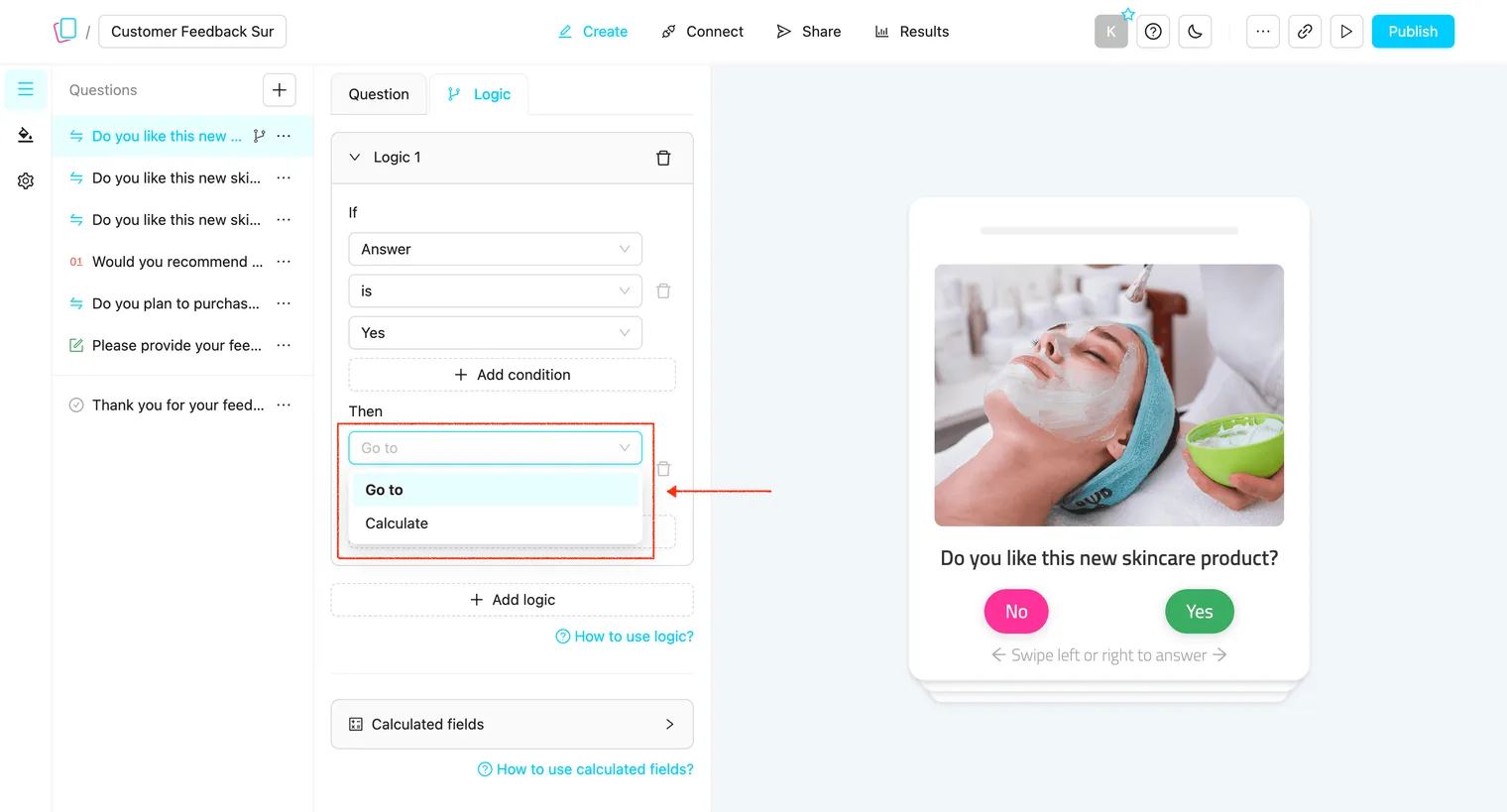Viewport: 1507px width, 812px height.
Task: Open the settings gear icon in sidebar
Action: (26, 180)
